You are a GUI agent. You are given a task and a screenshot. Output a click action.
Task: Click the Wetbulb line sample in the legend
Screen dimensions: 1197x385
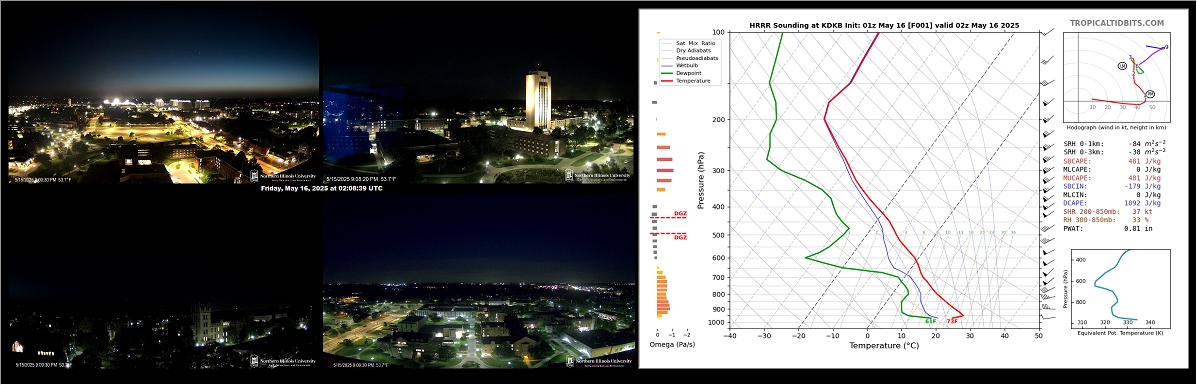tap(666, 67)
